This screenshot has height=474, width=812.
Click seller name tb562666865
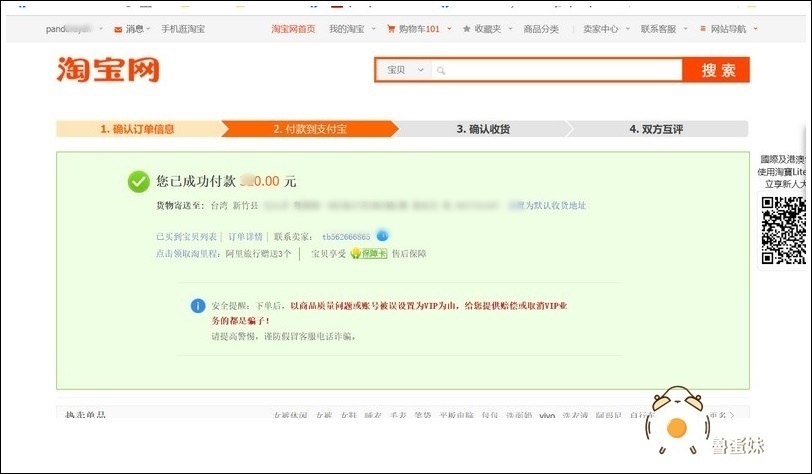pyautogui.click(x=346, y=237)
